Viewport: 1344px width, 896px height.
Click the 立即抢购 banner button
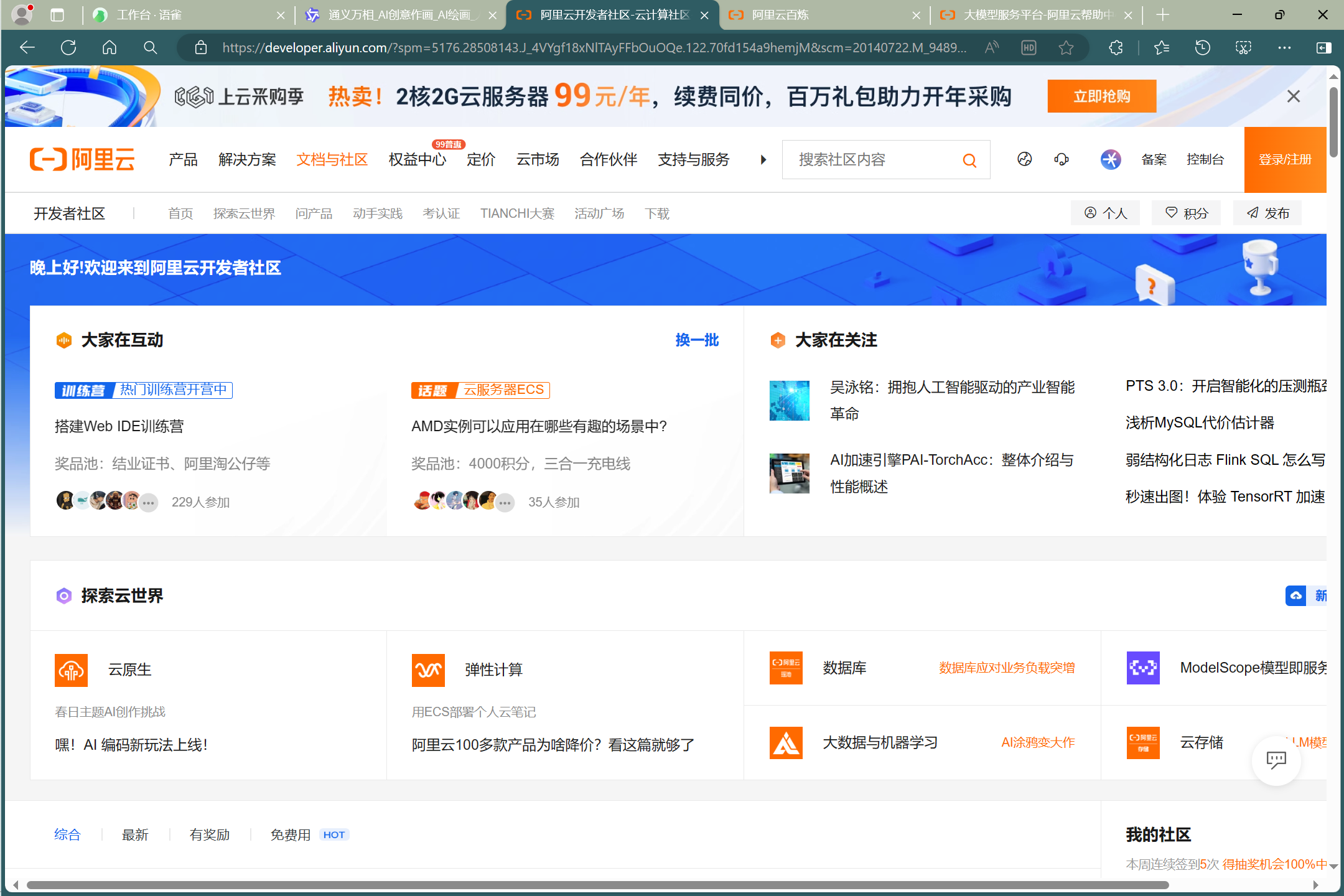(1102, 96)
